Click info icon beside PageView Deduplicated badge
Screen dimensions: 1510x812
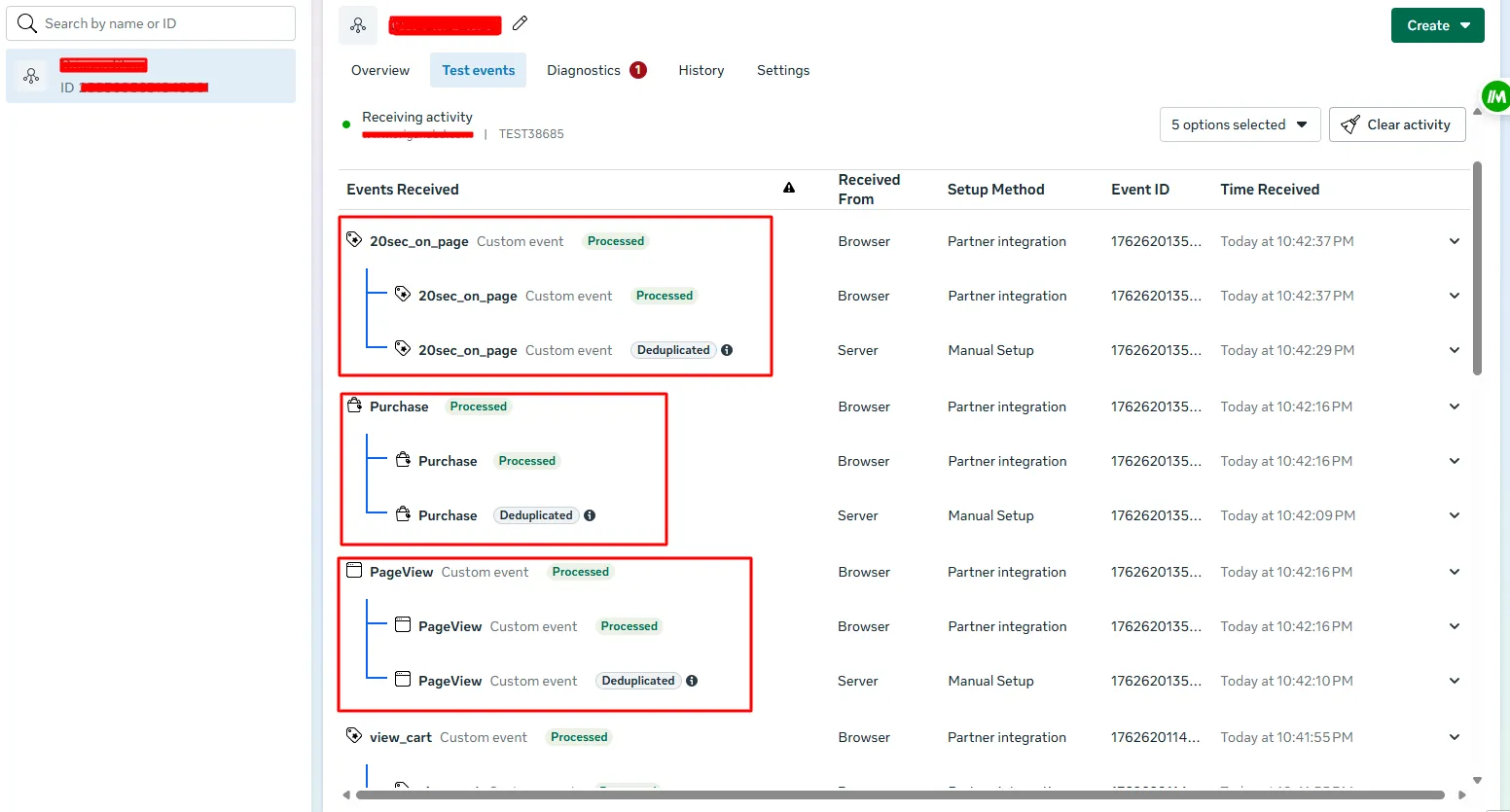point(692,681)
